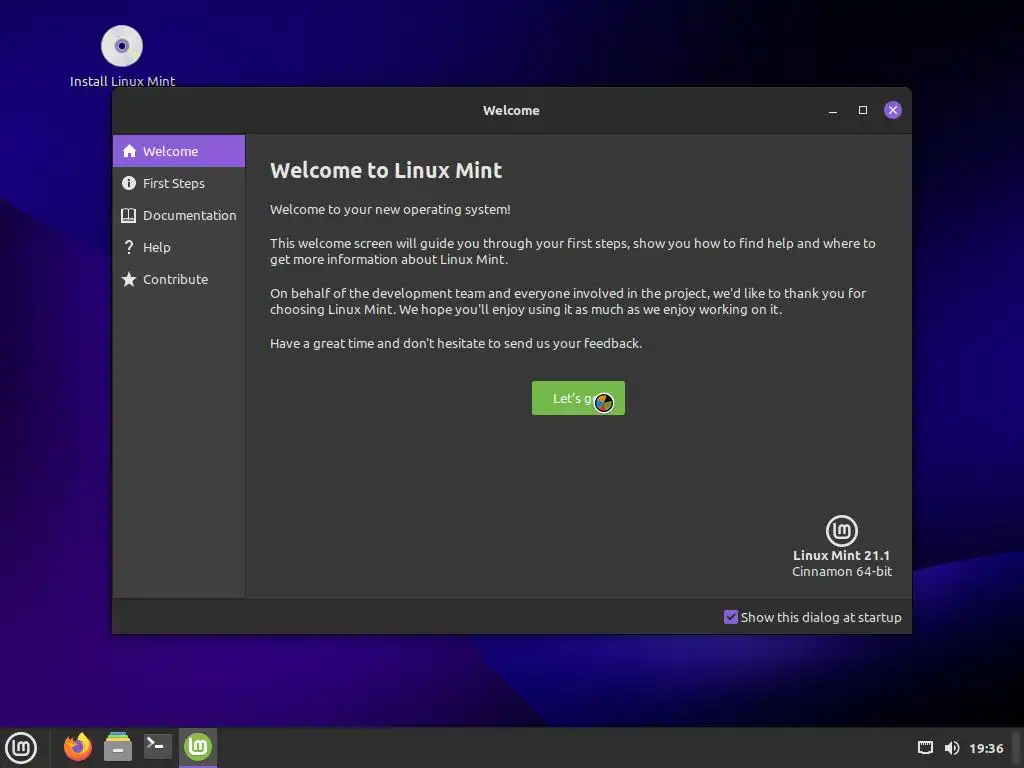Open the Linux Mint start menu

click(21, 748)
